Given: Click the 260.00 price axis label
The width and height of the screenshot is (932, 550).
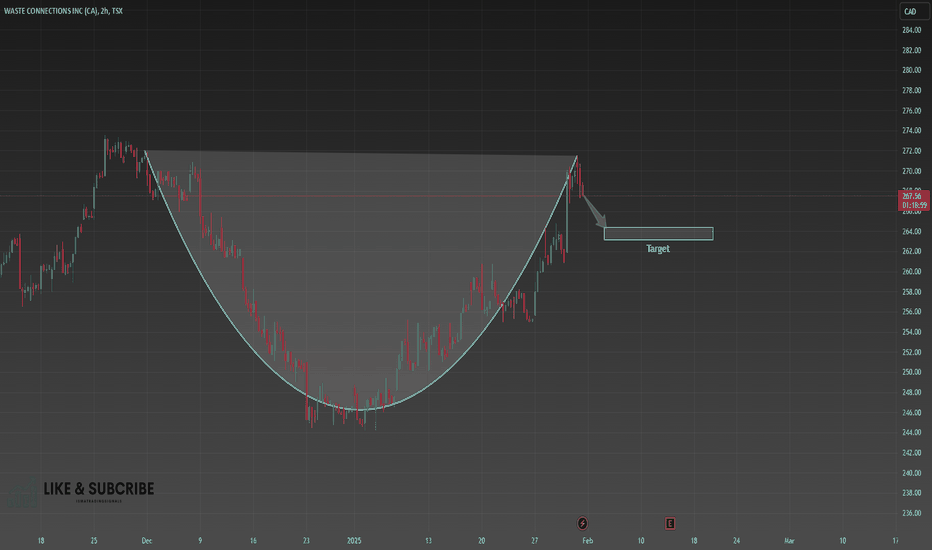Looking at the screenshot, I should pos(911,272).
